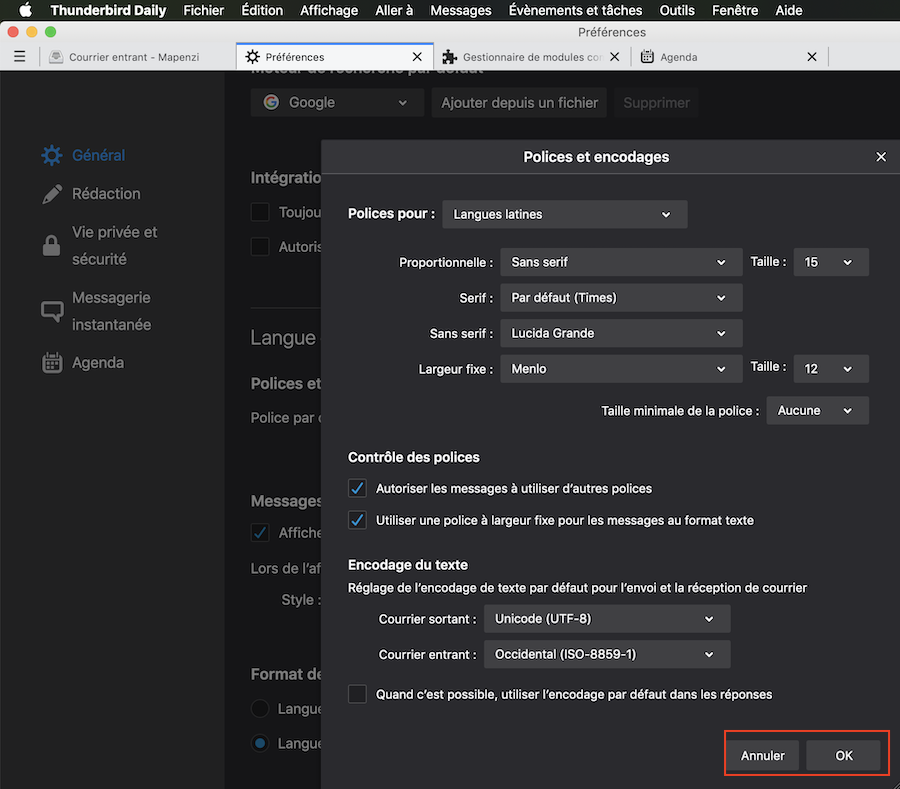
Task: Open Courrier entrant encoding dropdown
Action: (x=606, y=655)
